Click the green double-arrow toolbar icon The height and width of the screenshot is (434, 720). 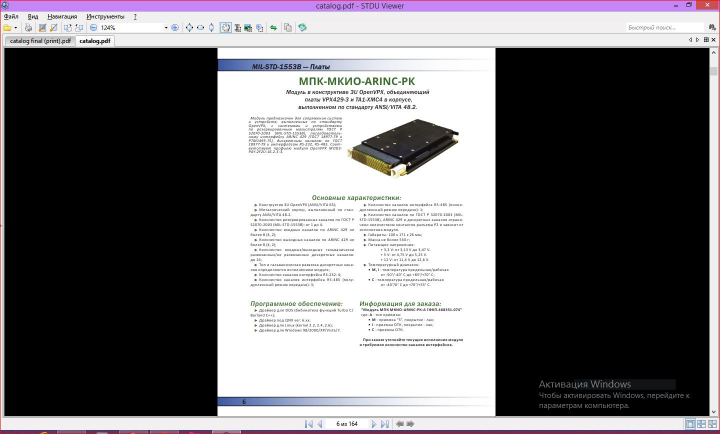click(x=274, y=28)
